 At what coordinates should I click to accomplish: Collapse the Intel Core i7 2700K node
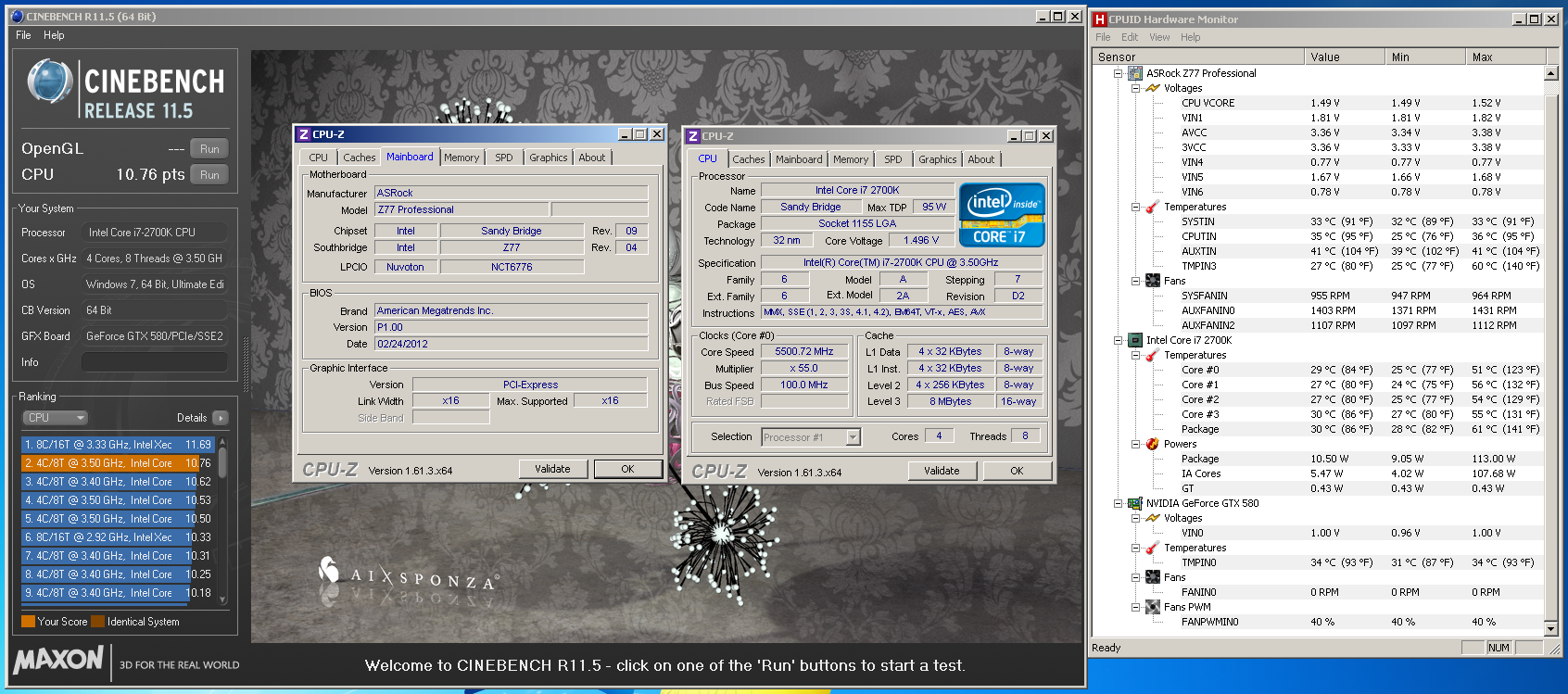pos(1118,340)
